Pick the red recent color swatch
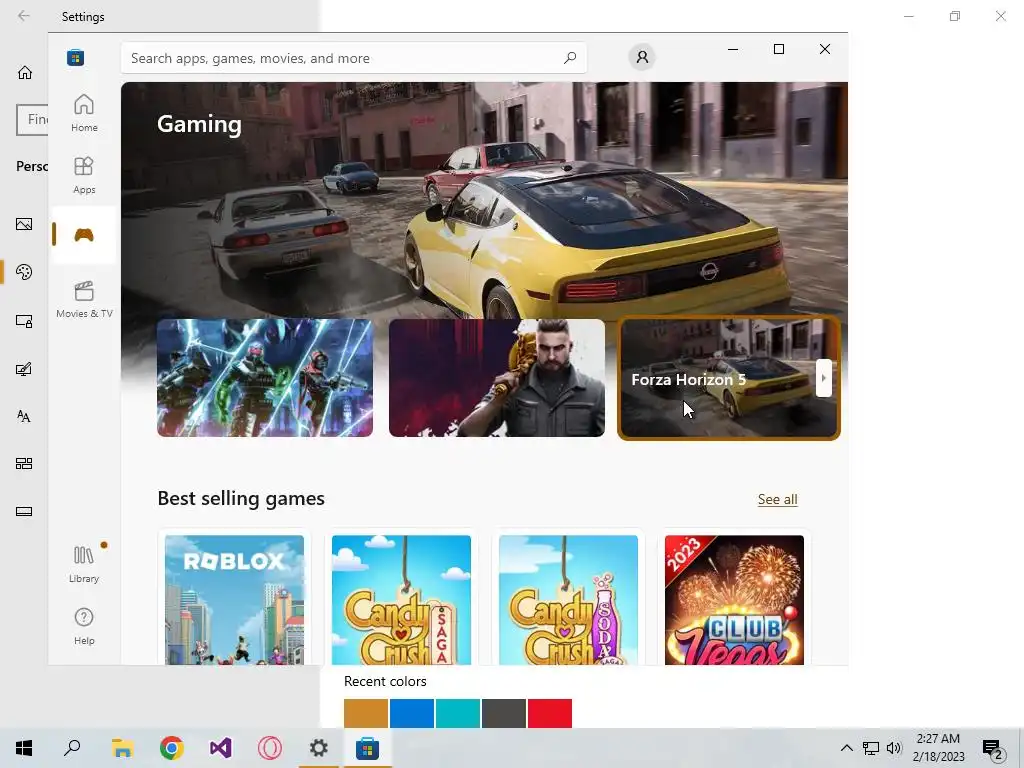 click(x=550, y=713)
